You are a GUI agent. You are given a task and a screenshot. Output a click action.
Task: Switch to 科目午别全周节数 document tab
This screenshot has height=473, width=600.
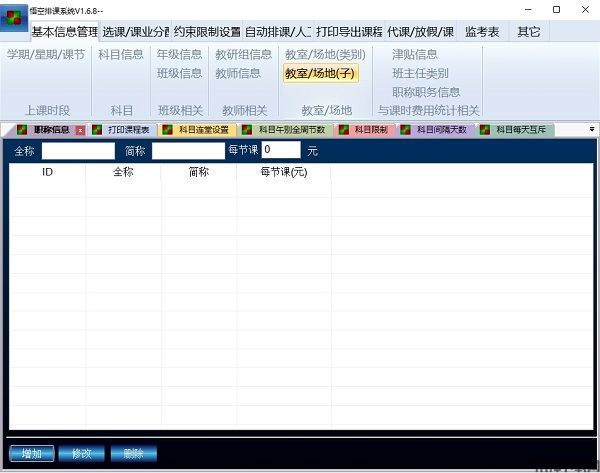[286, 130]
